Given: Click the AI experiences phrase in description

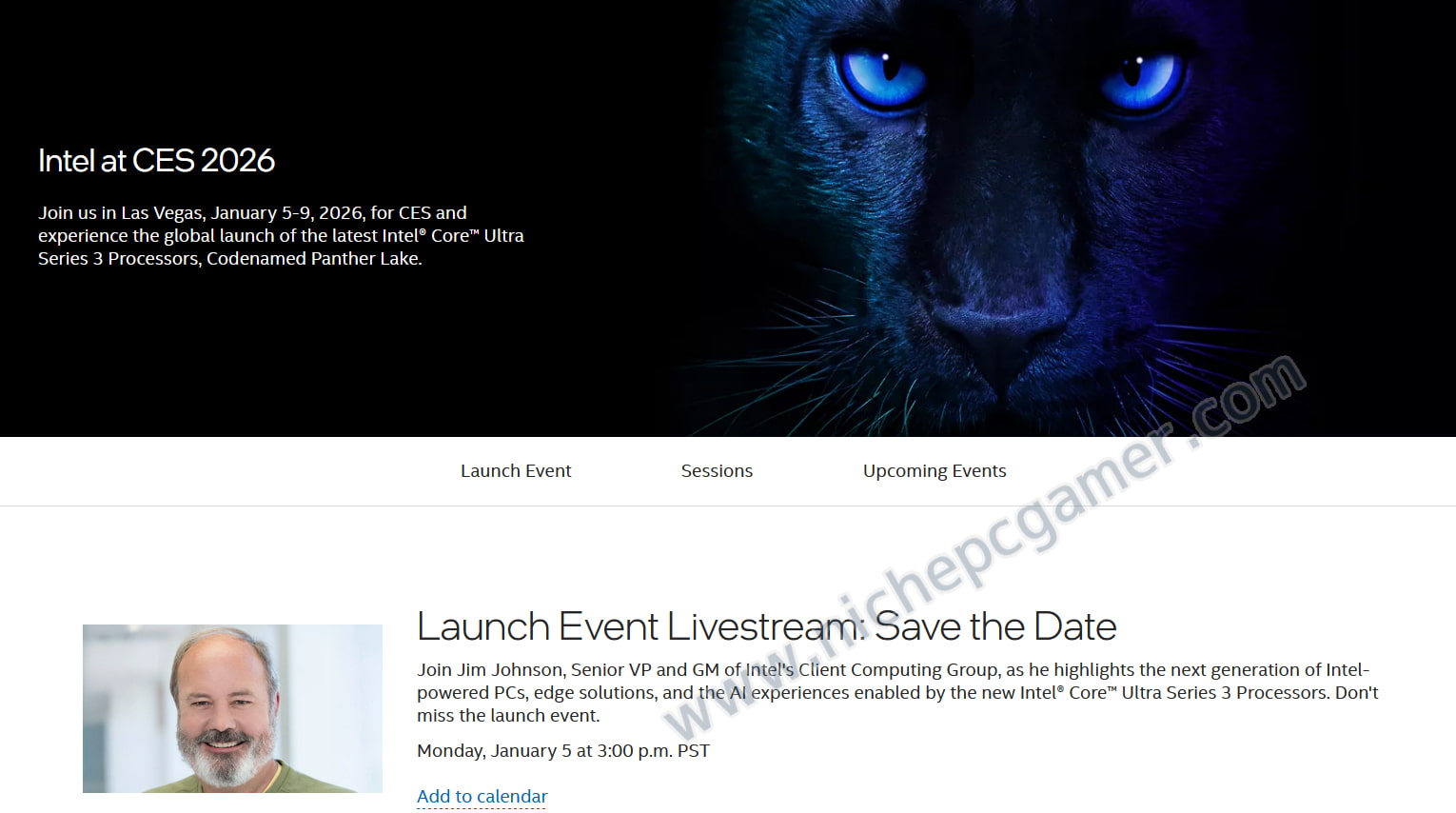Looking at the screenshot, I should click(789, 692).
